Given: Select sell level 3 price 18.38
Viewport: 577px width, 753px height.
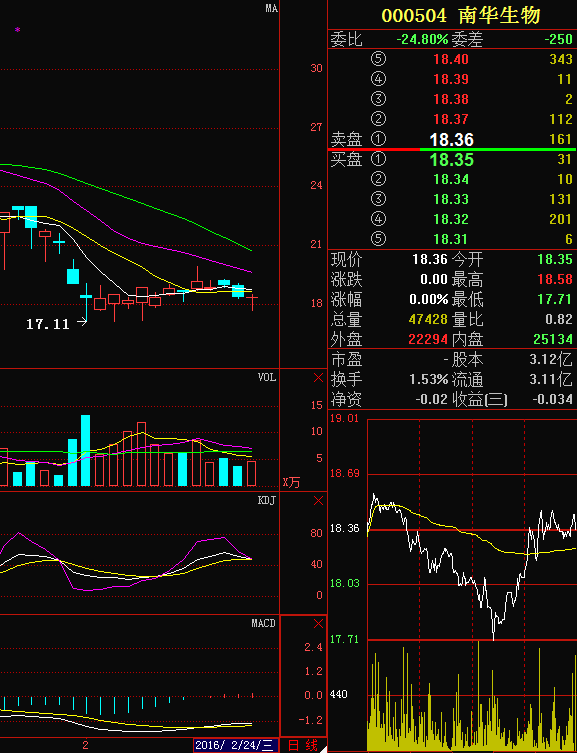Looking at the screenshot, I should pyautogui.click(x=451, y=99).
